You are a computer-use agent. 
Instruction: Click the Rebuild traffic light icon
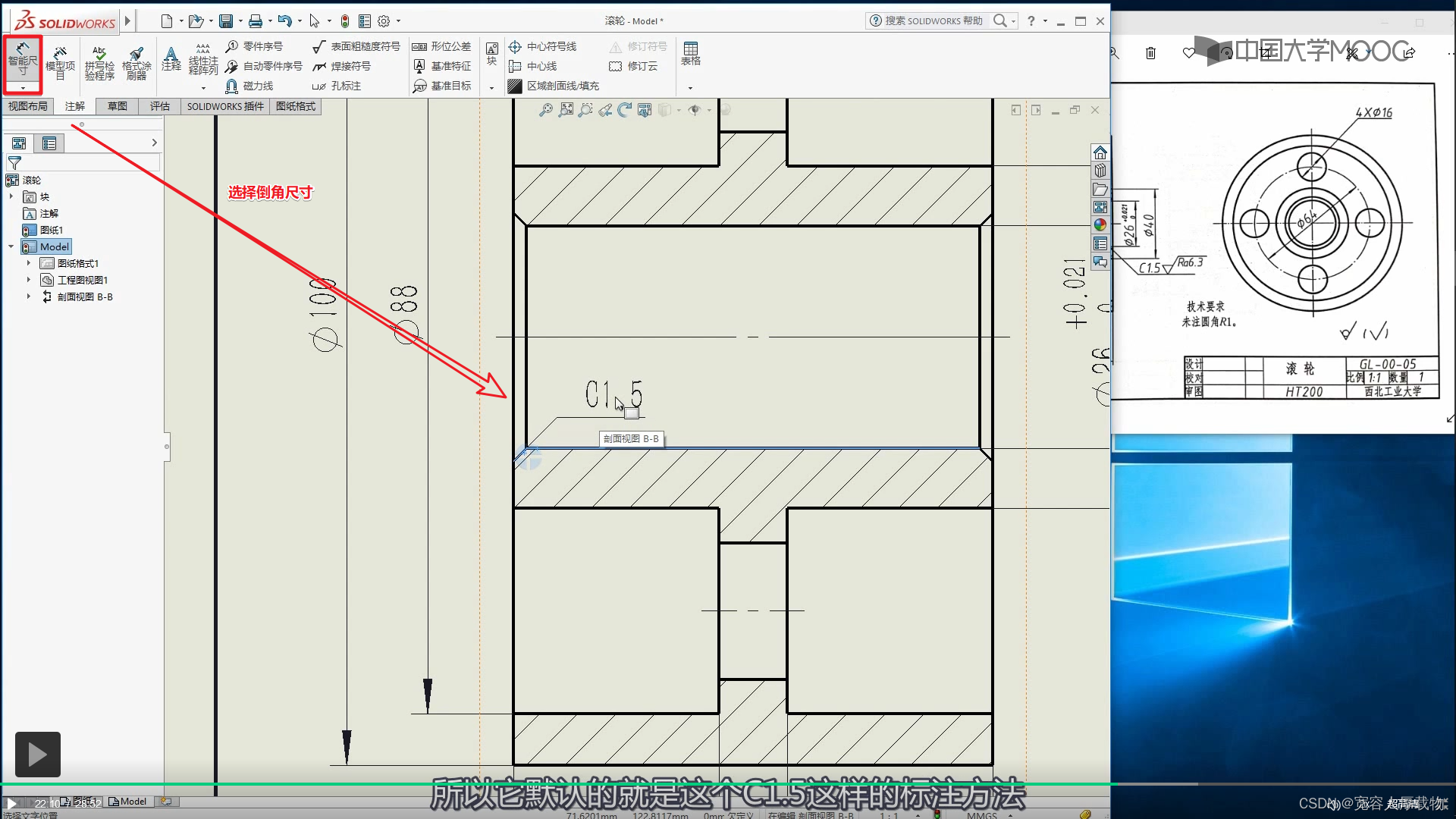345,21
